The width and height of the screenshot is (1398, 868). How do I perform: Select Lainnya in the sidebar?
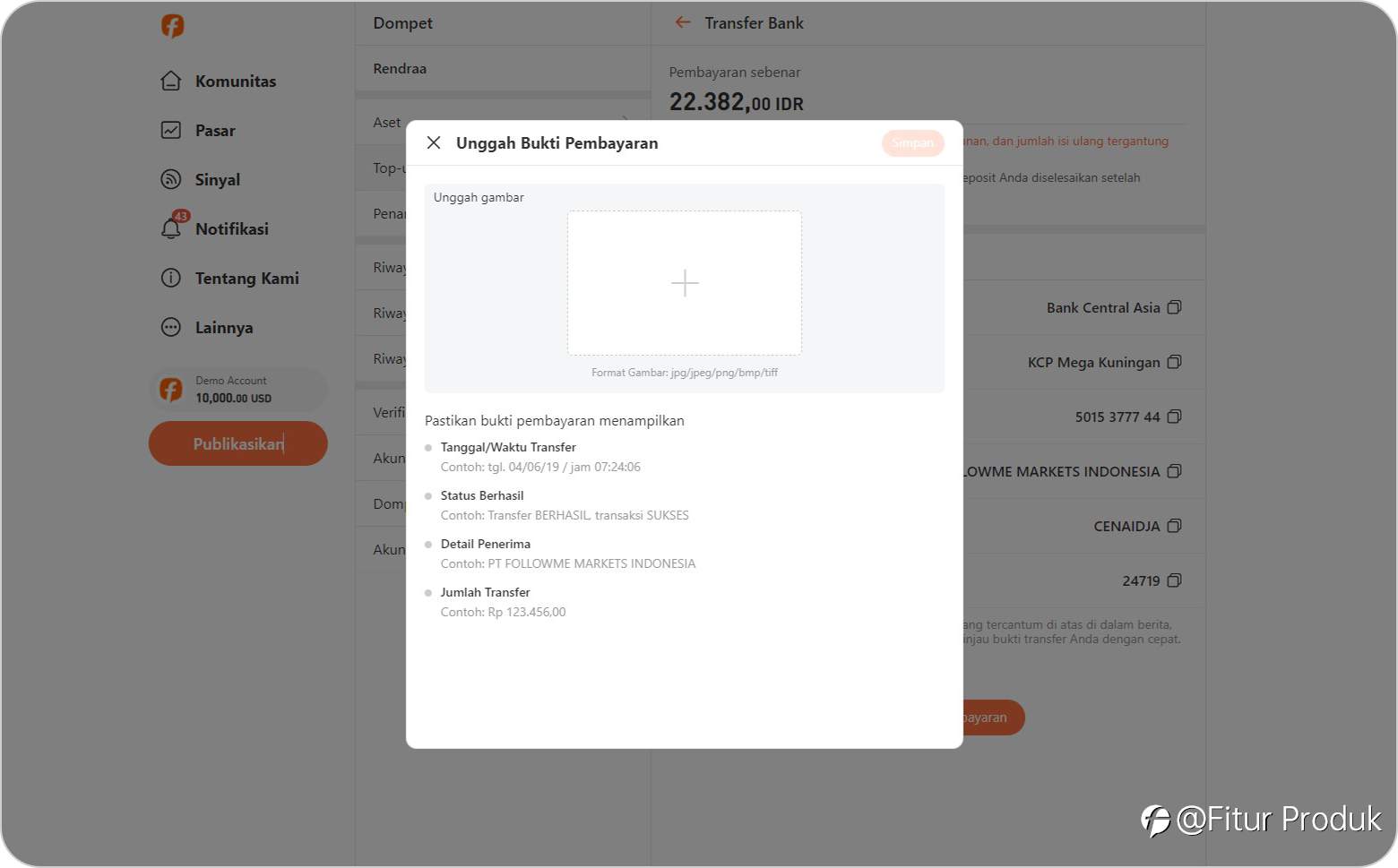[x=224, y=327]
